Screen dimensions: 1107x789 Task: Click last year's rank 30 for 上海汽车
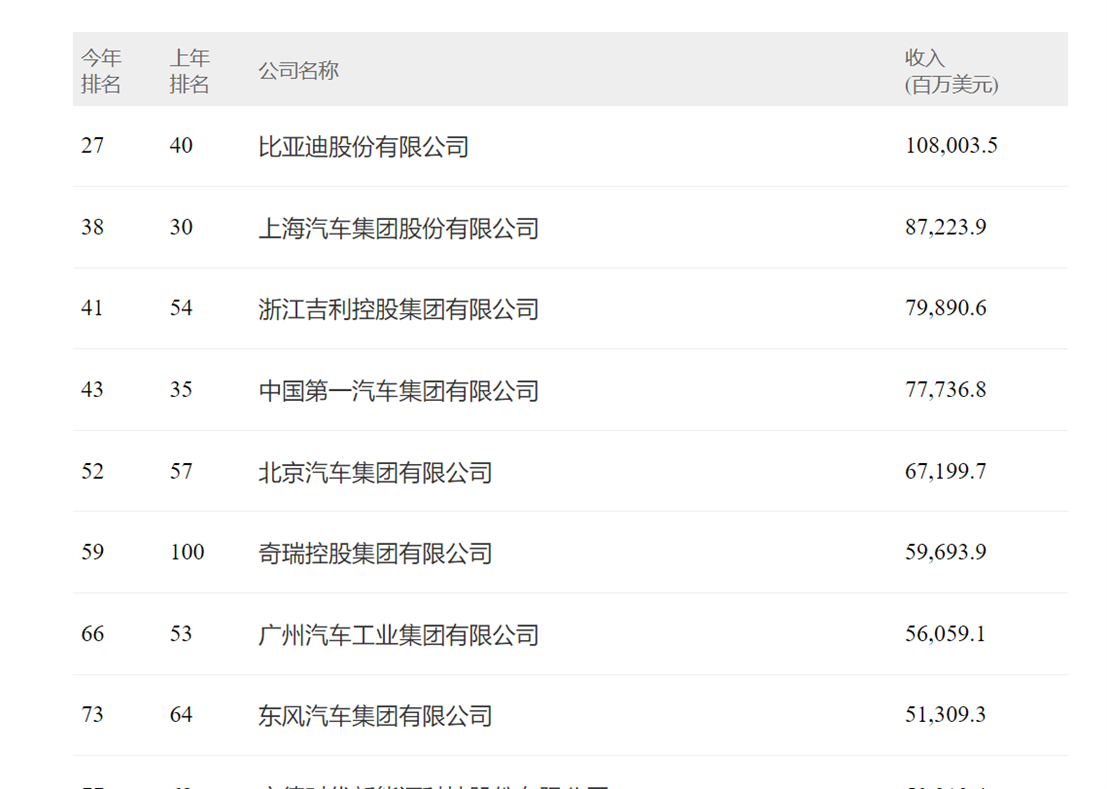pos(181,227)
